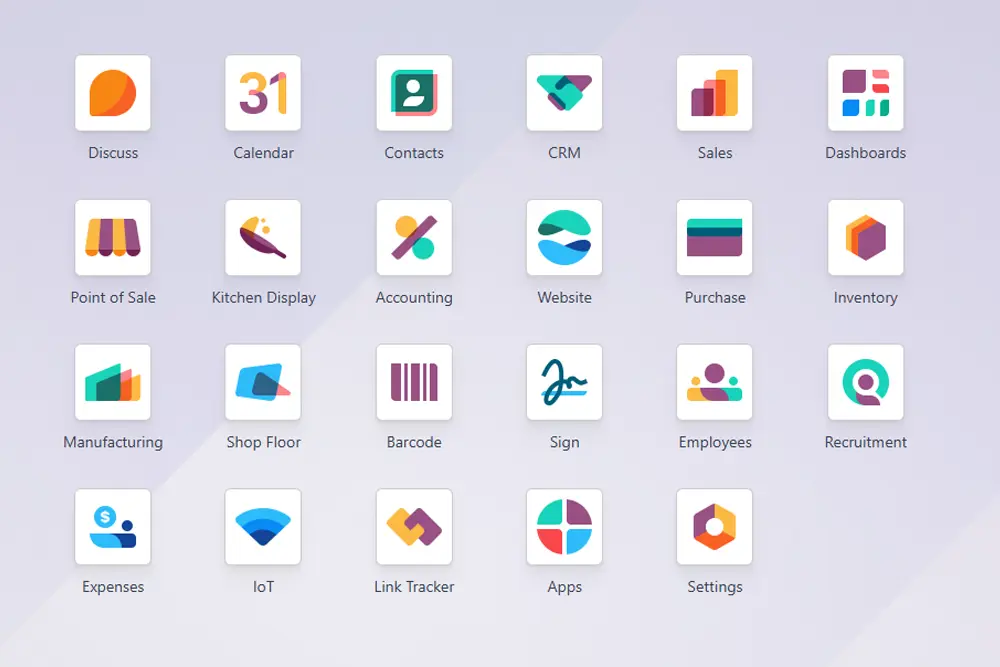Open the Shop Floor app
Screen dimensions: 1000x667
[x=263, y=382]
